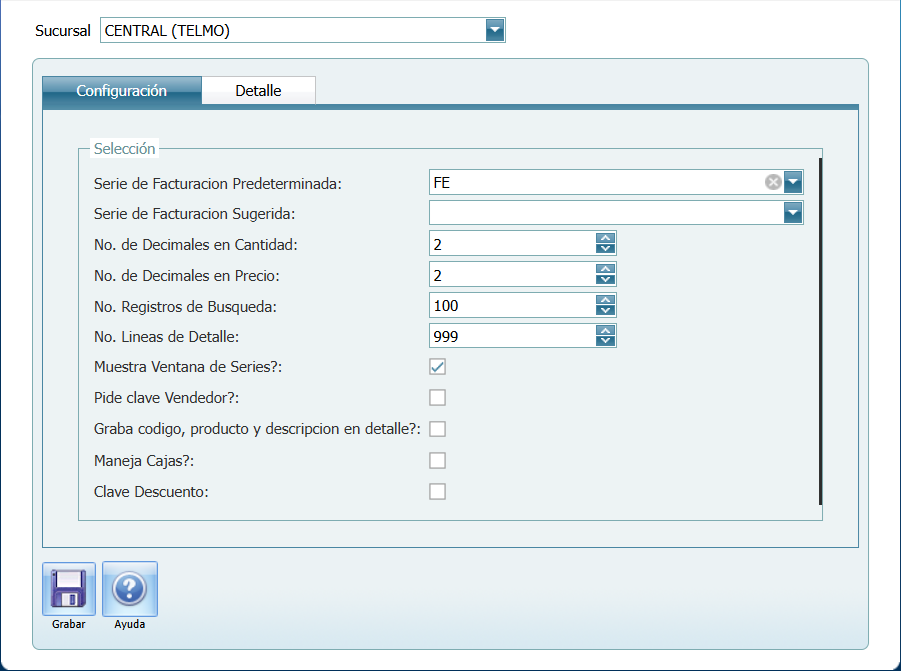The width and height of the screenshot is (901, 671).
Task: Switch to the Detalle tab
Action: 258,90
